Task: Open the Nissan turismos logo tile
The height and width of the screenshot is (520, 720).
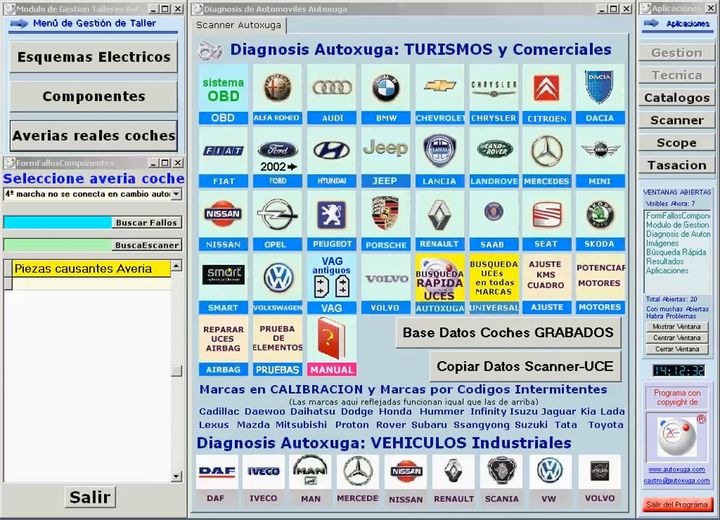Action: pos(223,215)
